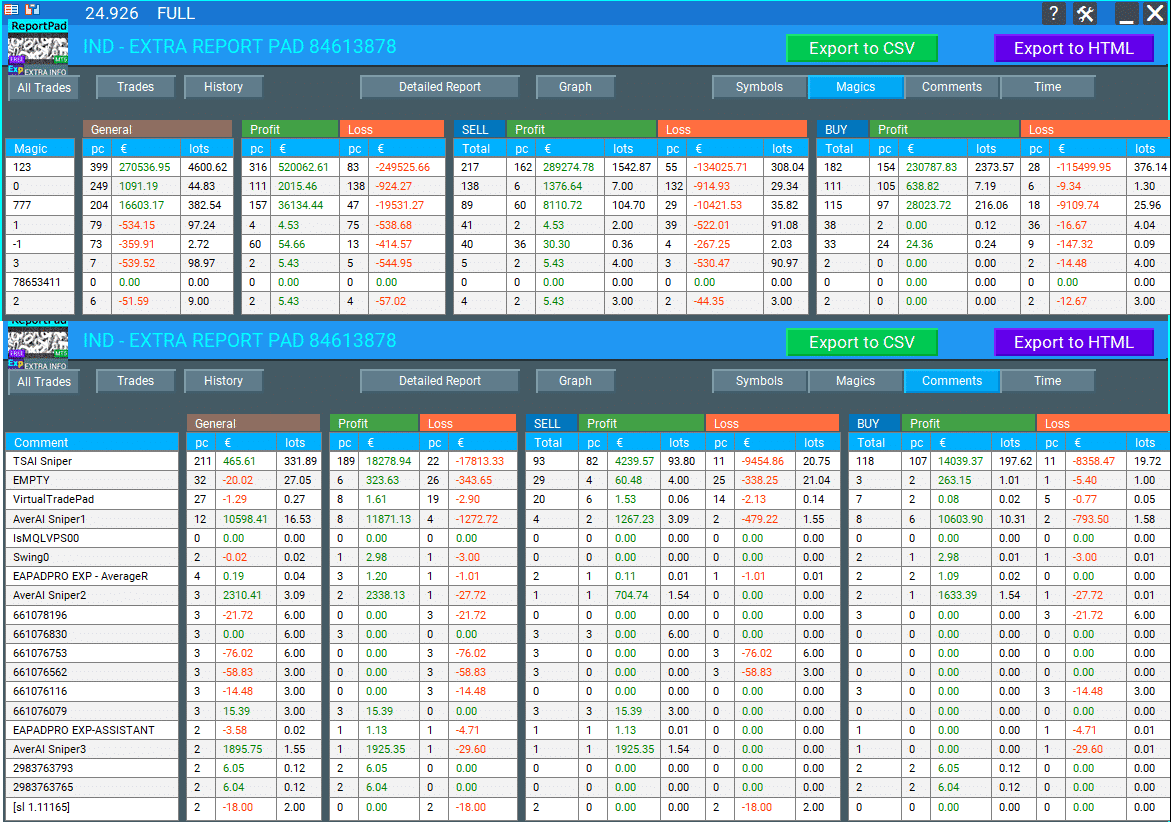Minimize the report pad with the underscore icon

1126,13
